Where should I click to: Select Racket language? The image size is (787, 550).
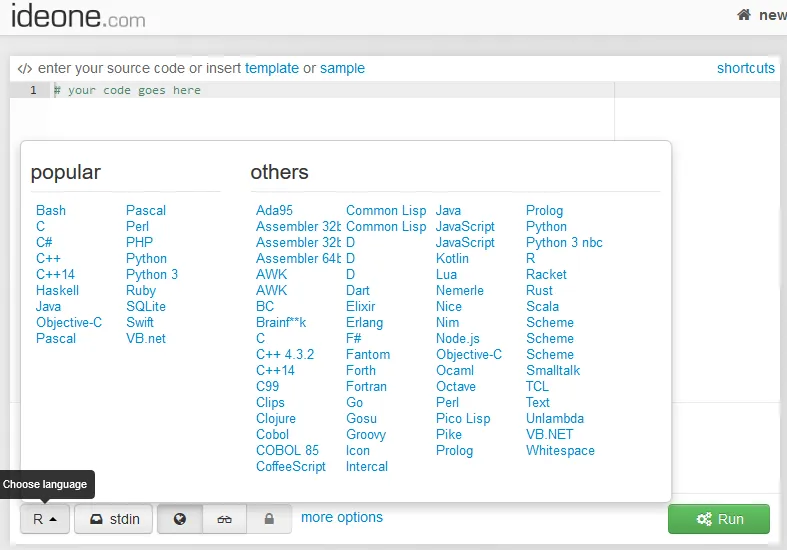(546, 274)
